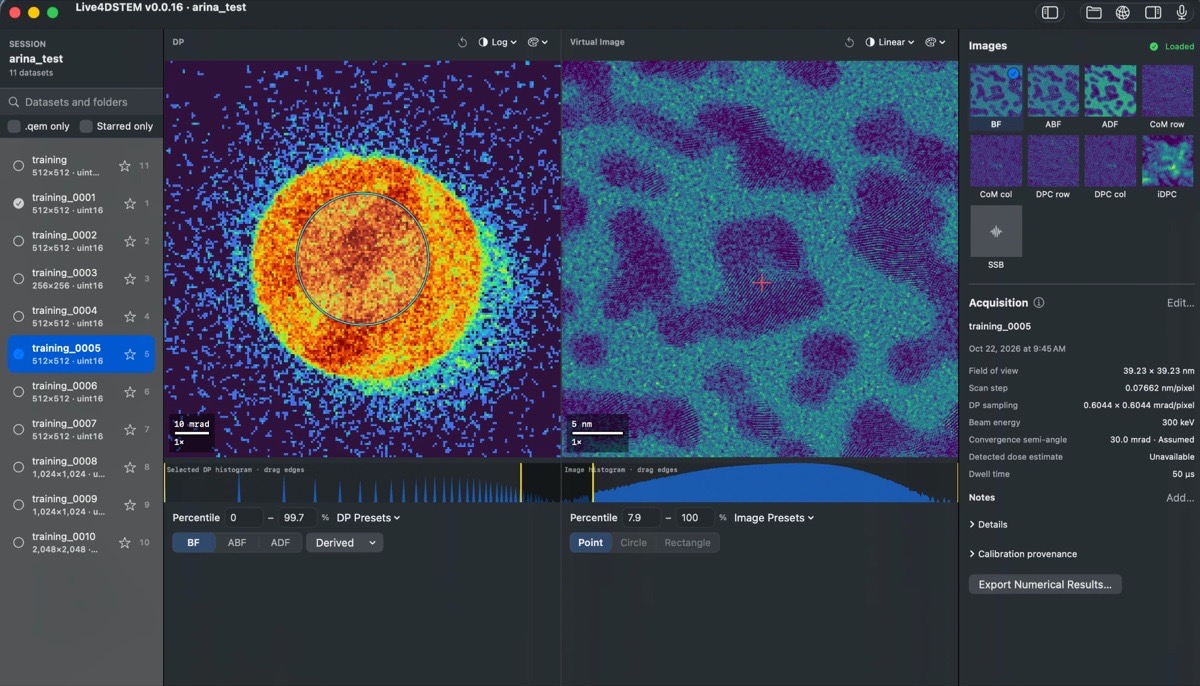Open the DP Presets dropdown
This screenshot has width=1200, height=686.
[x=368, y=518]
